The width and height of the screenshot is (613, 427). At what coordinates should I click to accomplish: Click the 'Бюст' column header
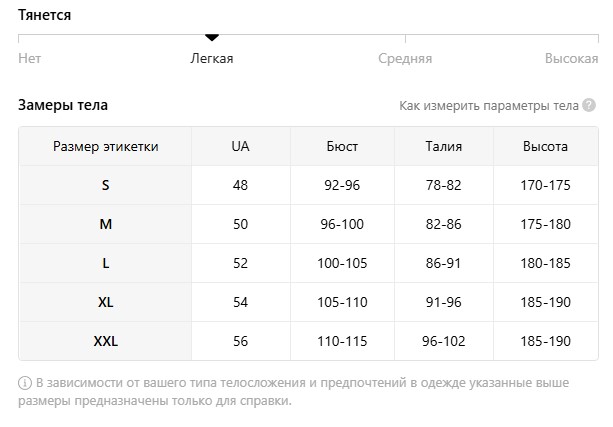click(342, 146)
